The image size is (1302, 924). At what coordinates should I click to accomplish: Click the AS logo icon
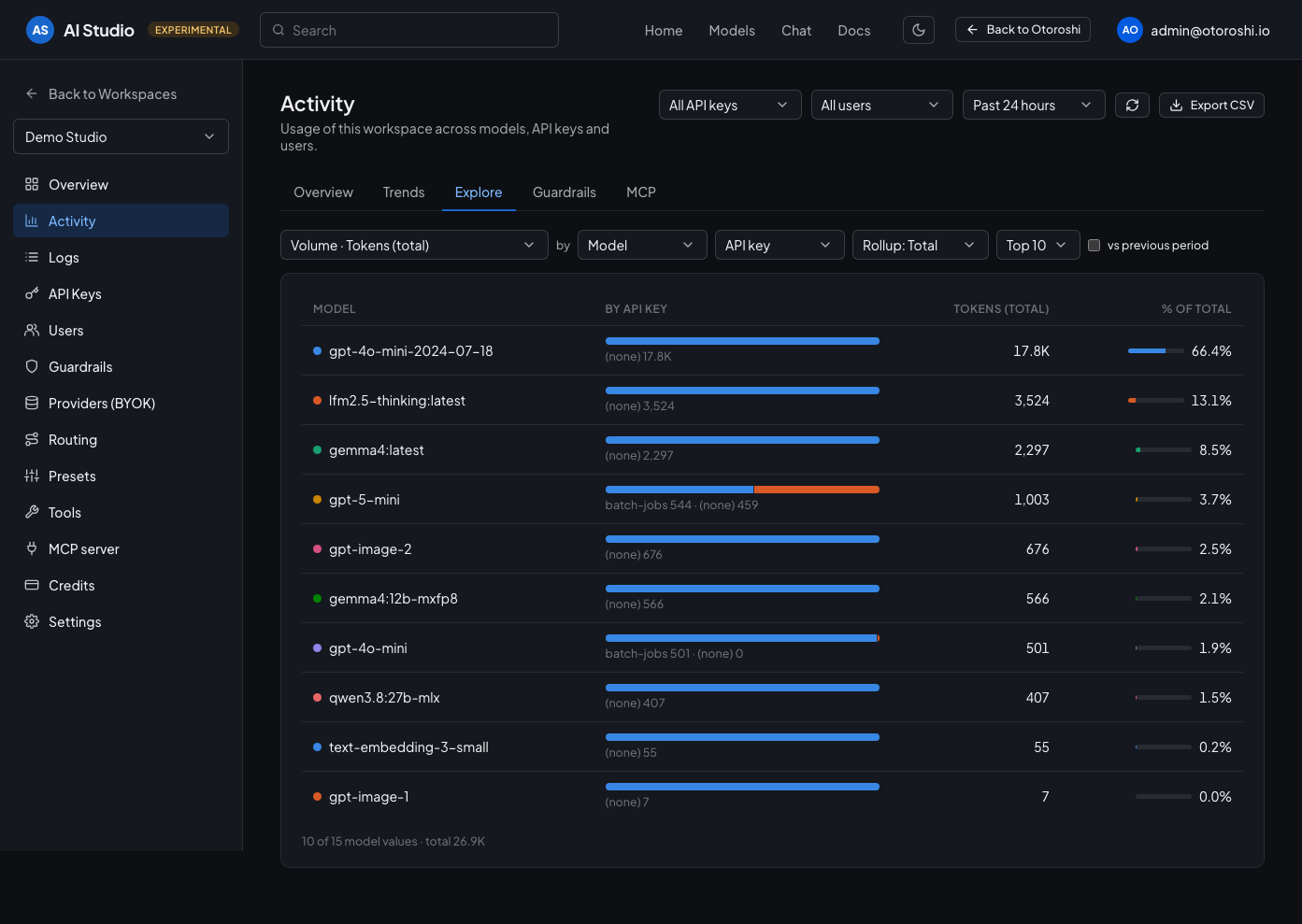[x=40, y=30]
